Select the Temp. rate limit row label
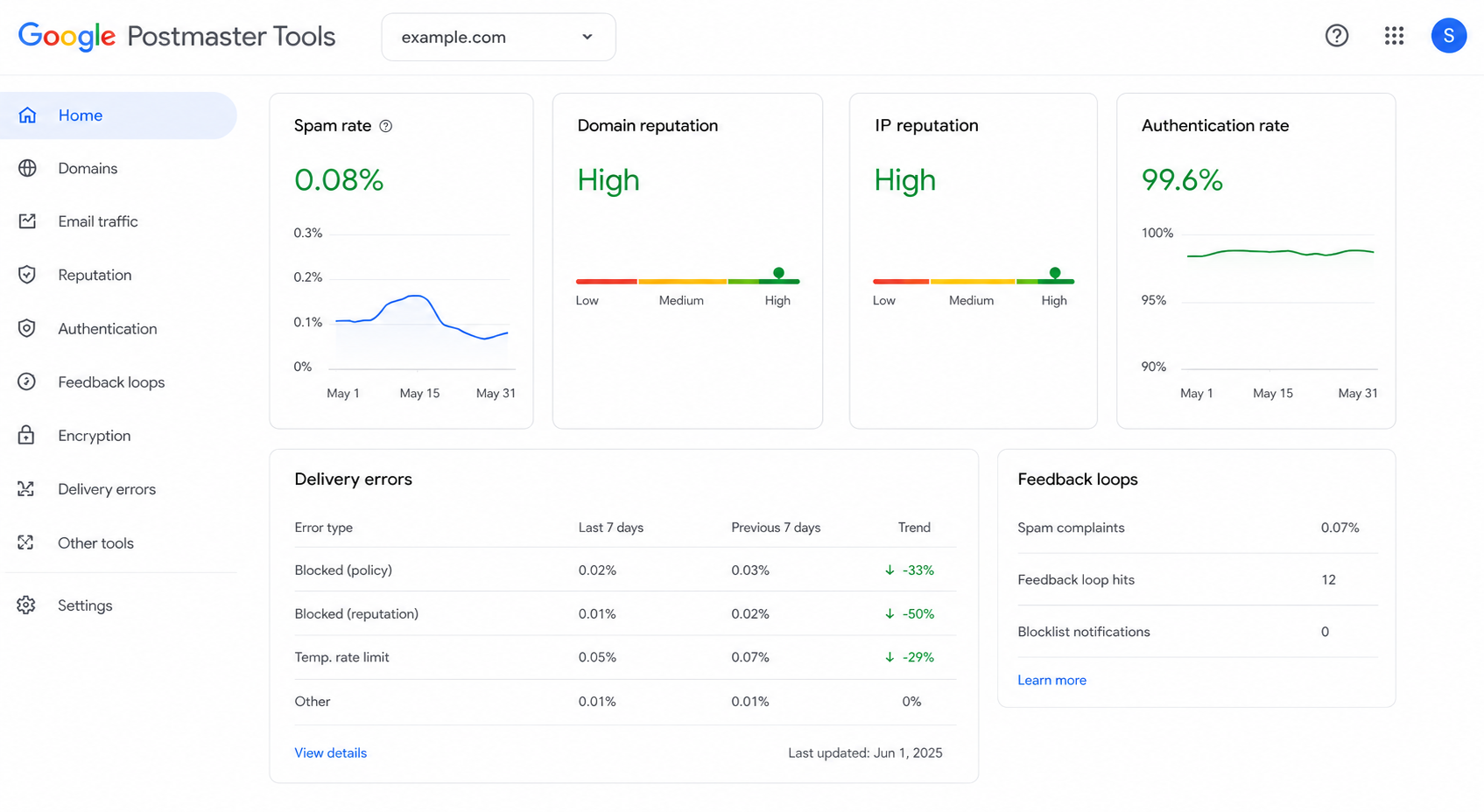The image size is (1484, 812). pos(341,657)
